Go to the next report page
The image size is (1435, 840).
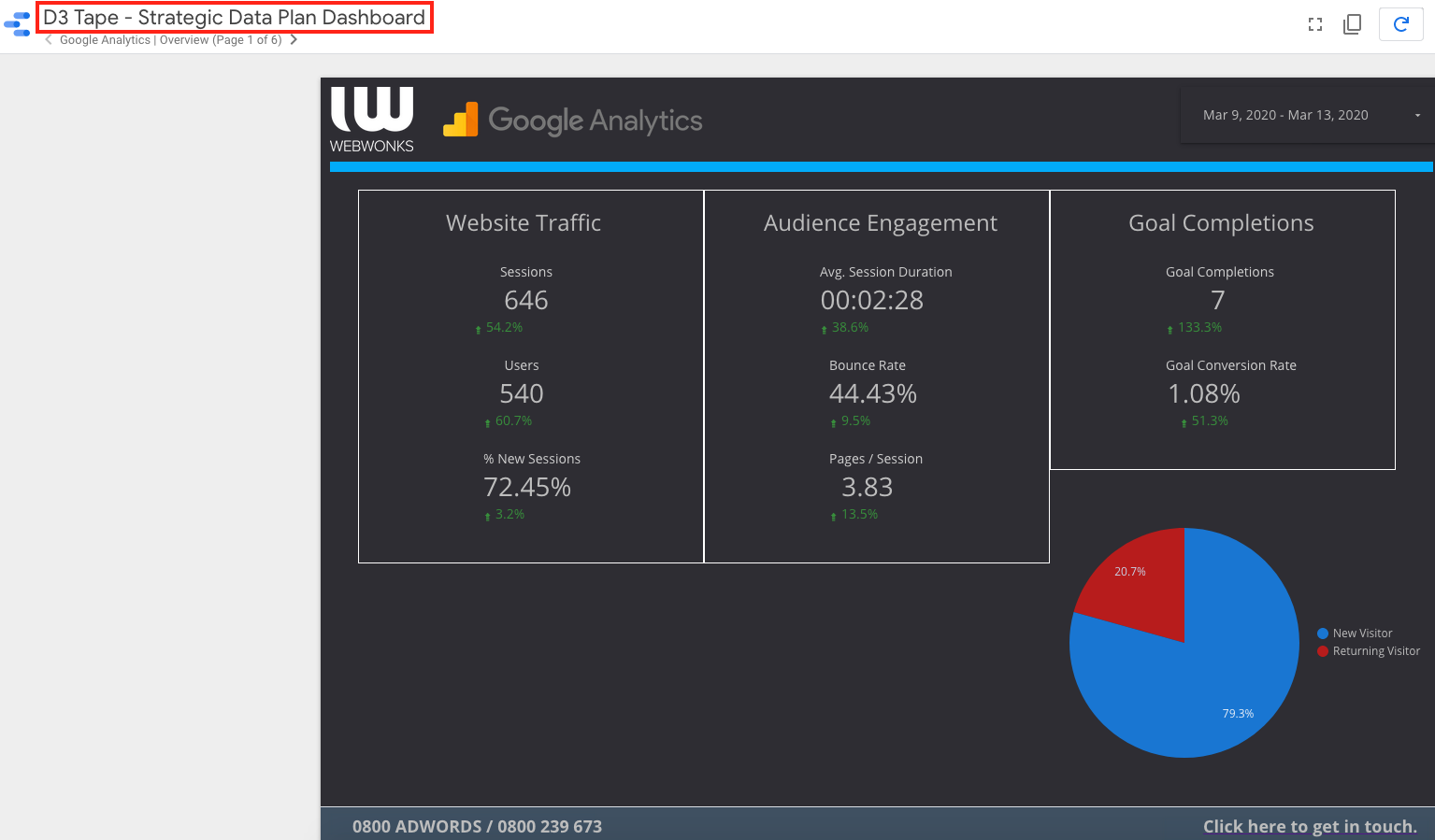click(294, 40)
